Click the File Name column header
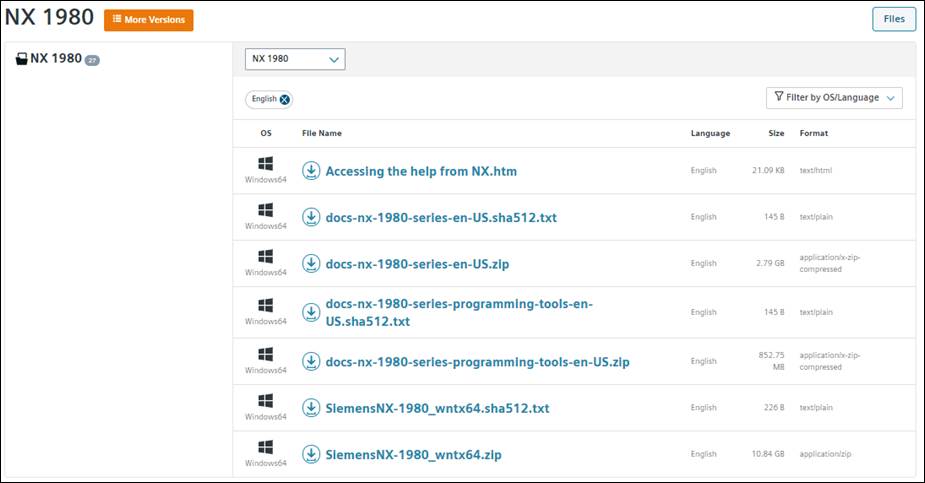 [322, 133]
